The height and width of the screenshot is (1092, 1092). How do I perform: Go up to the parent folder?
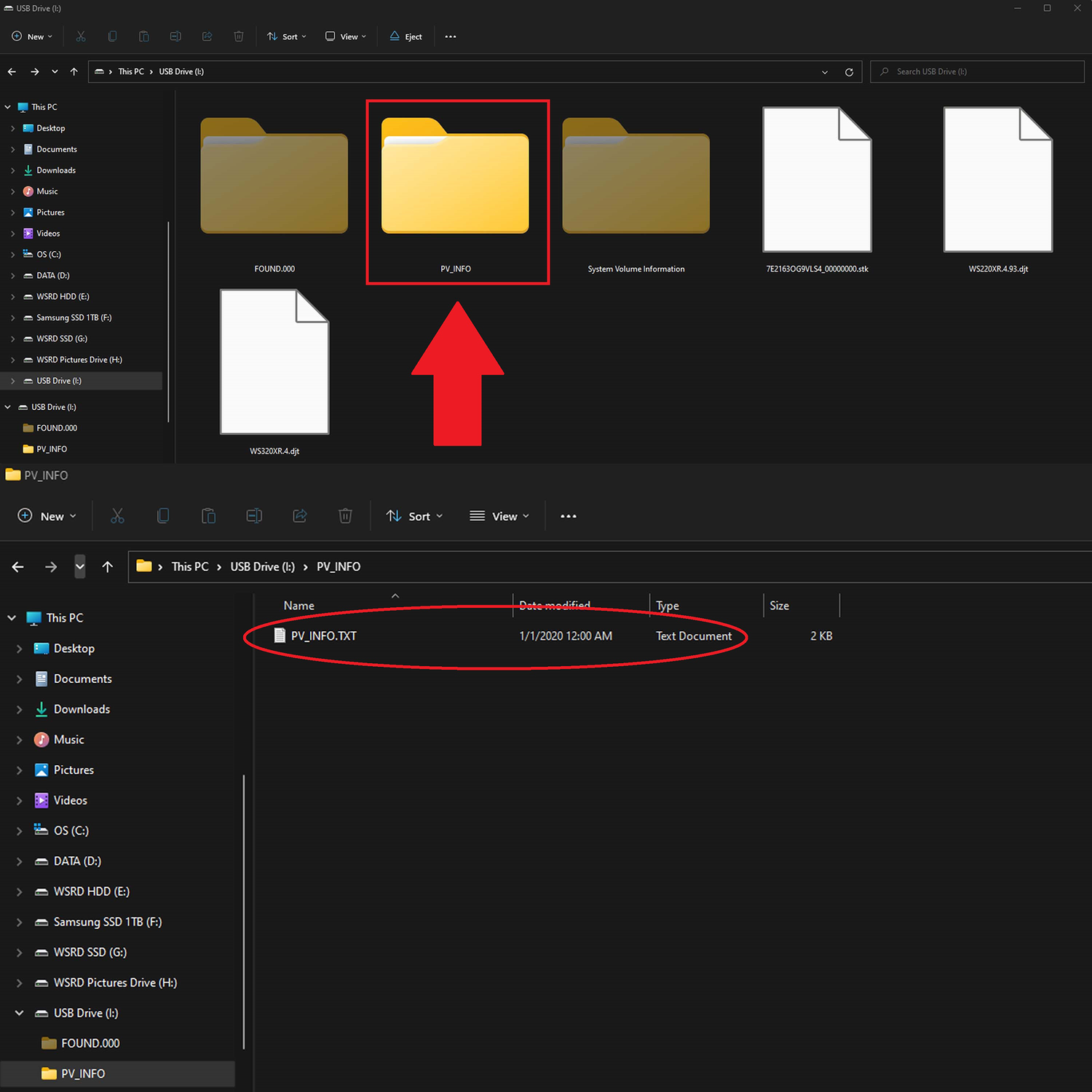pyautogui.click(x=74, y=71)
